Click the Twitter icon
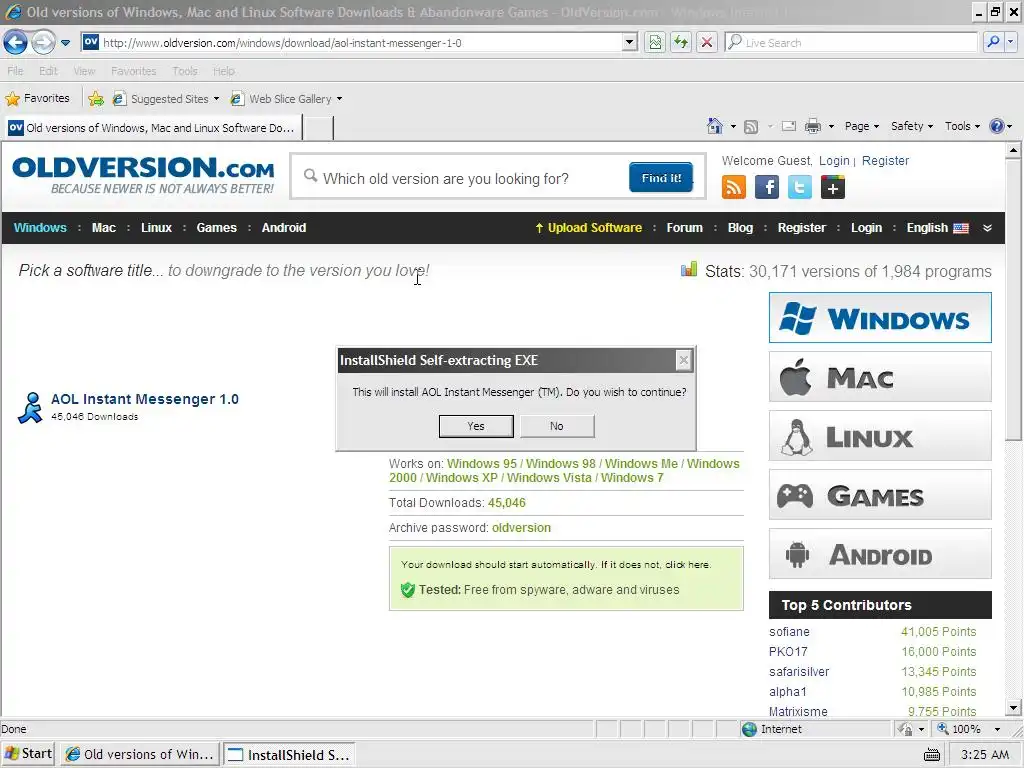Viewport: 1024px width, 768px height. (x=799, y=187)
